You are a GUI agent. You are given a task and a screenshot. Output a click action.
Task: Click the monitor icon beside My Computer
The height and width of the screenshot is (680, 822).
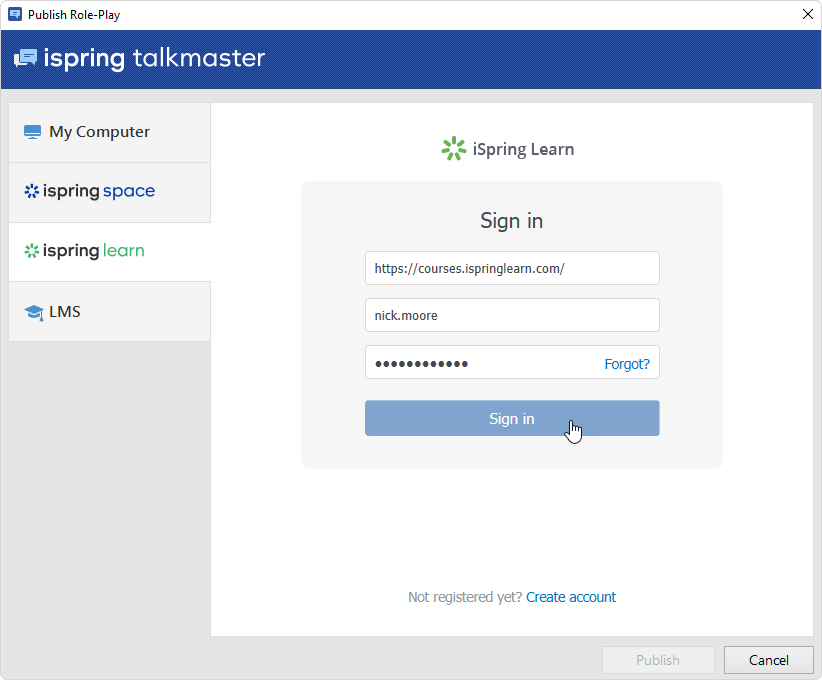coord(33,132)
